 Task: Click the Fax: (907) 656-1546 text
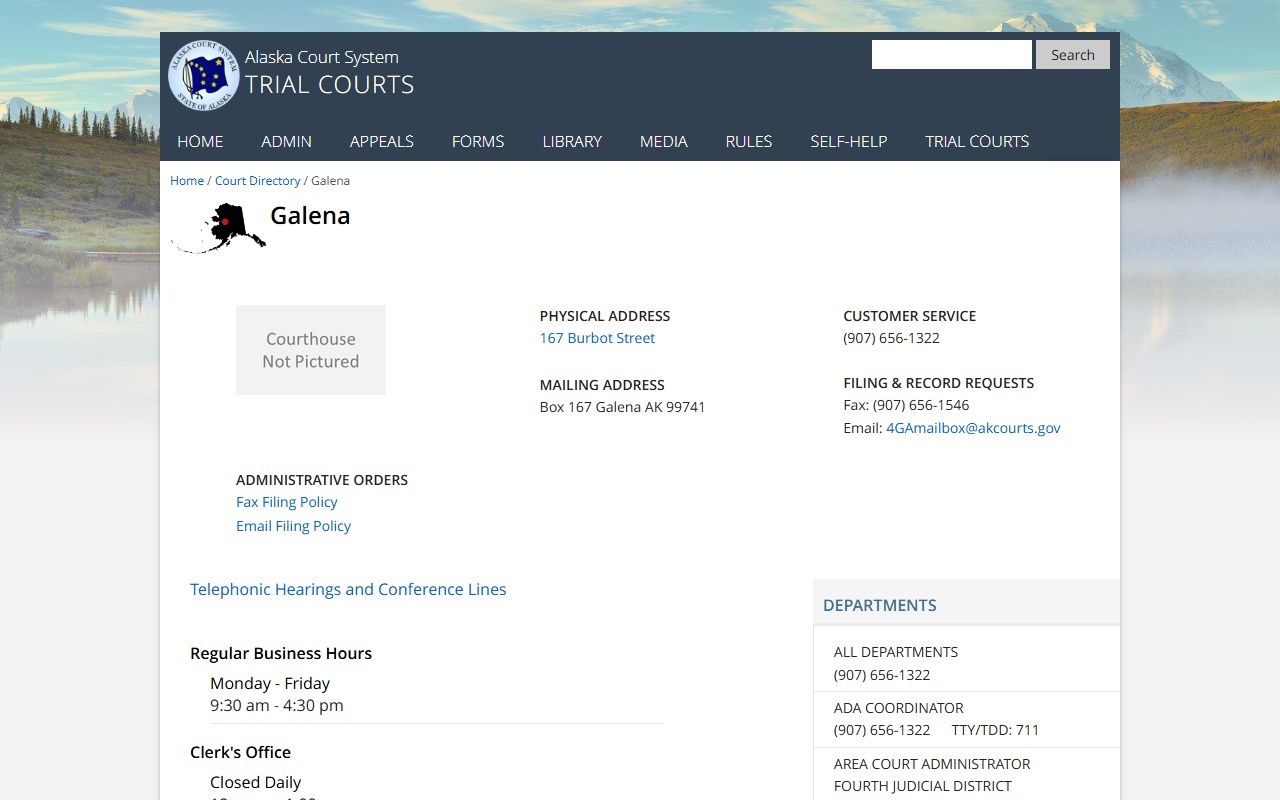point(906,405)
